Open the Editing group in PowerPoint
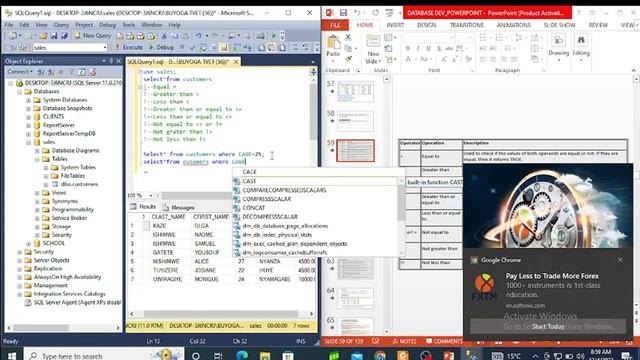The height and width of the screenshot is (360, 640). (581, 47)
